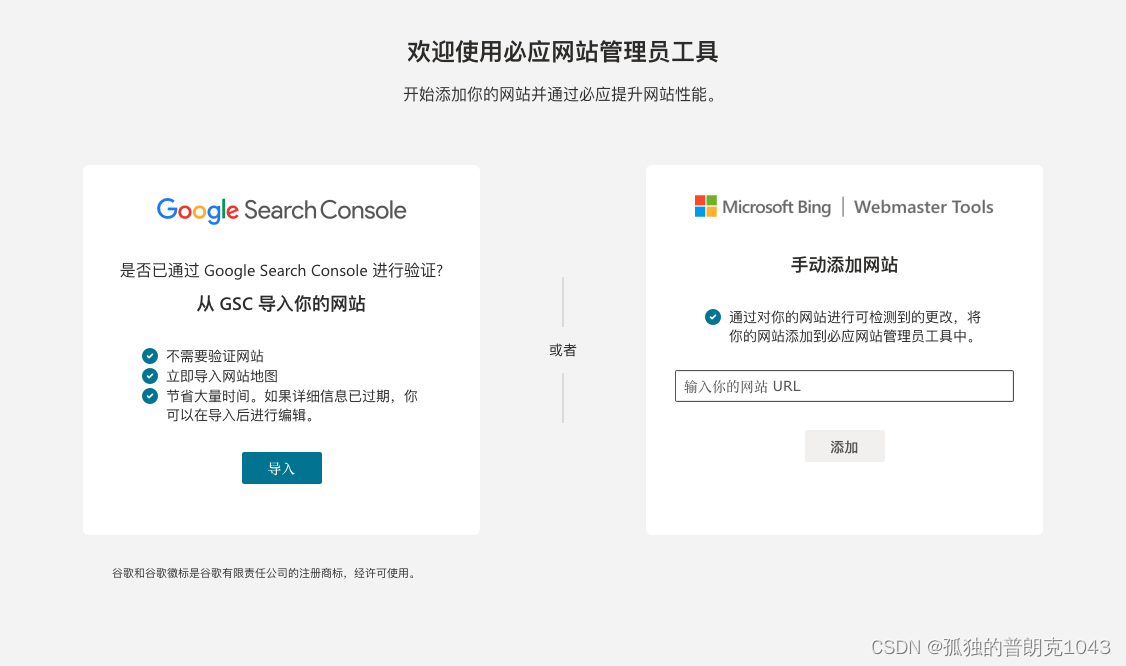Click the checkmark beside 不需要验证网站
The image size is (1126, 666).
[150, 356]
